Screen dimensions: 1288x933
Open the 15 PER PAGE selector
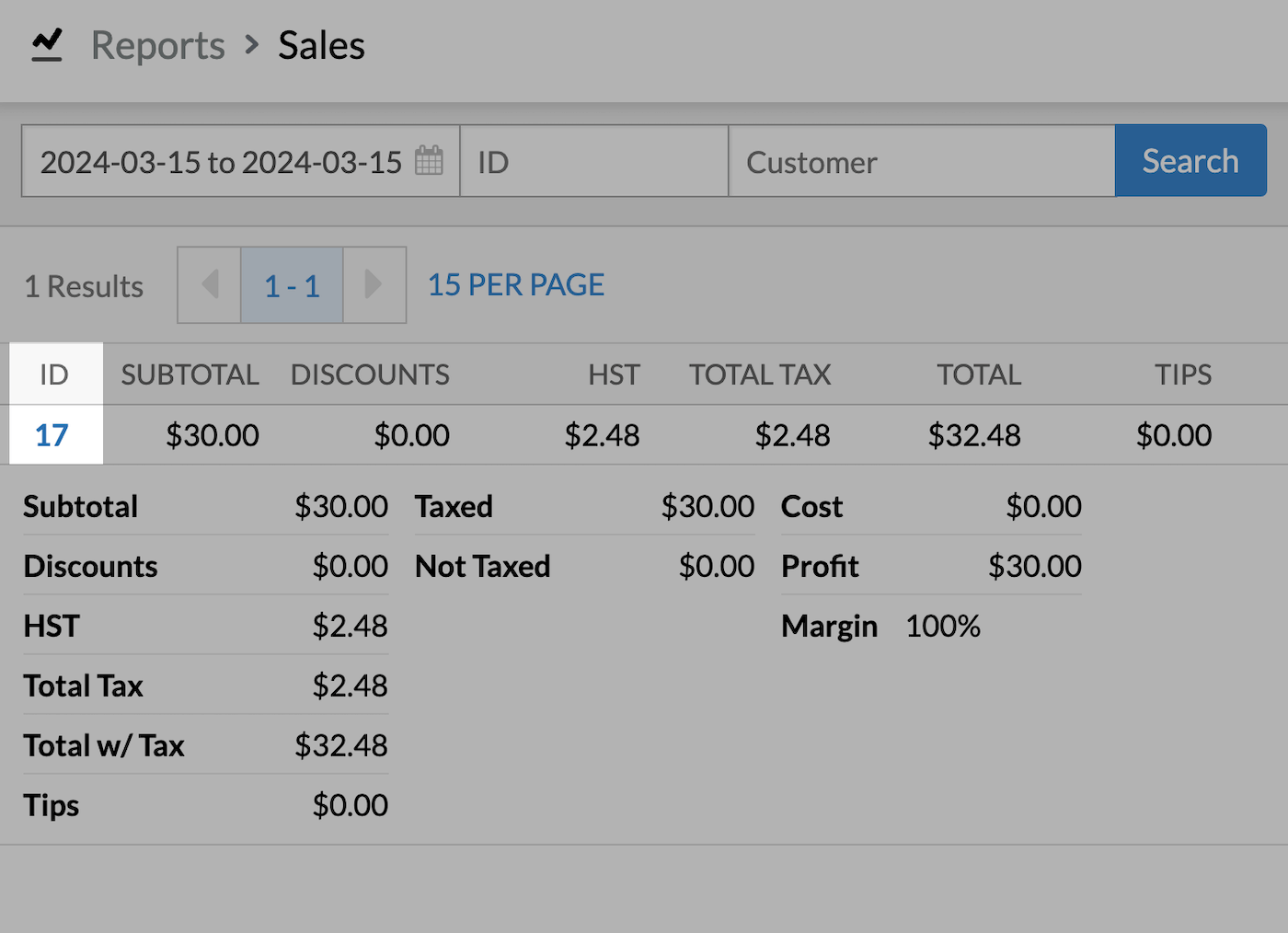[515, 285]
